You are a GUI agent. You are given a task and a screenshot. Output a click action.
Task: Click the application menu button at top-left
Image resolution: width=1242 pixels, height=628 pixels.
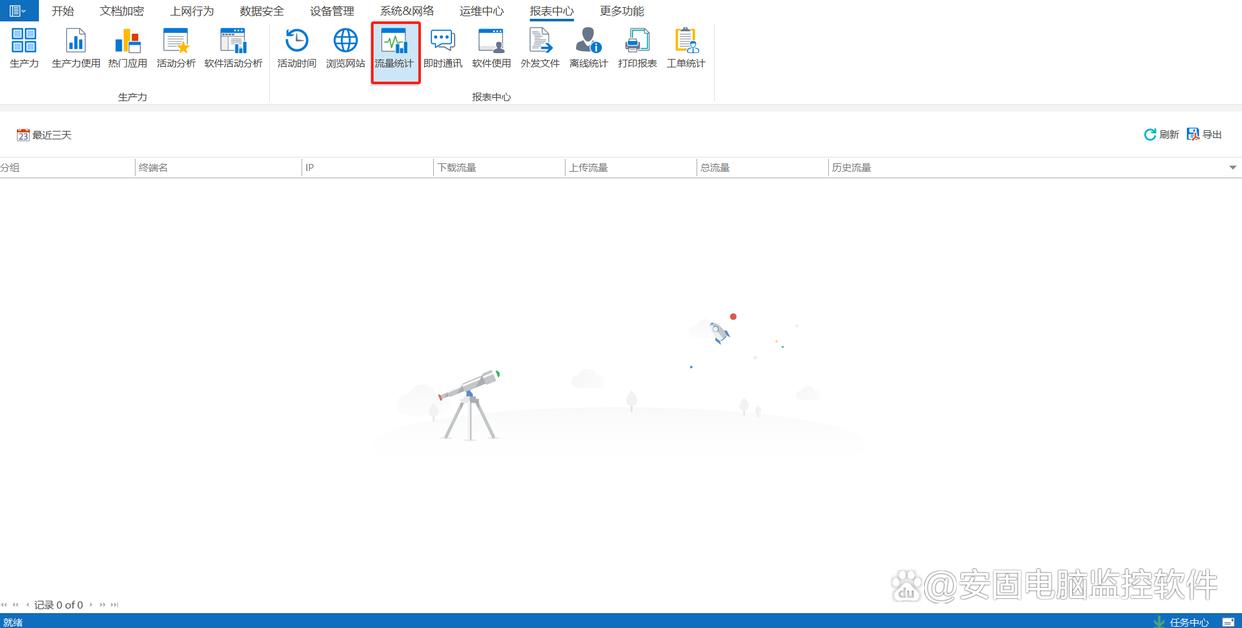click(19, 11)
